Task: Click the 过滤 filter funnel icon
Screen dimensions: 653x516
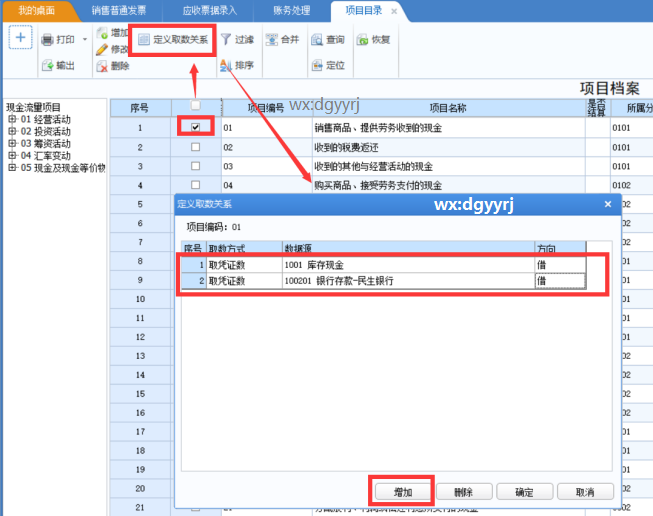Action: 226,40
